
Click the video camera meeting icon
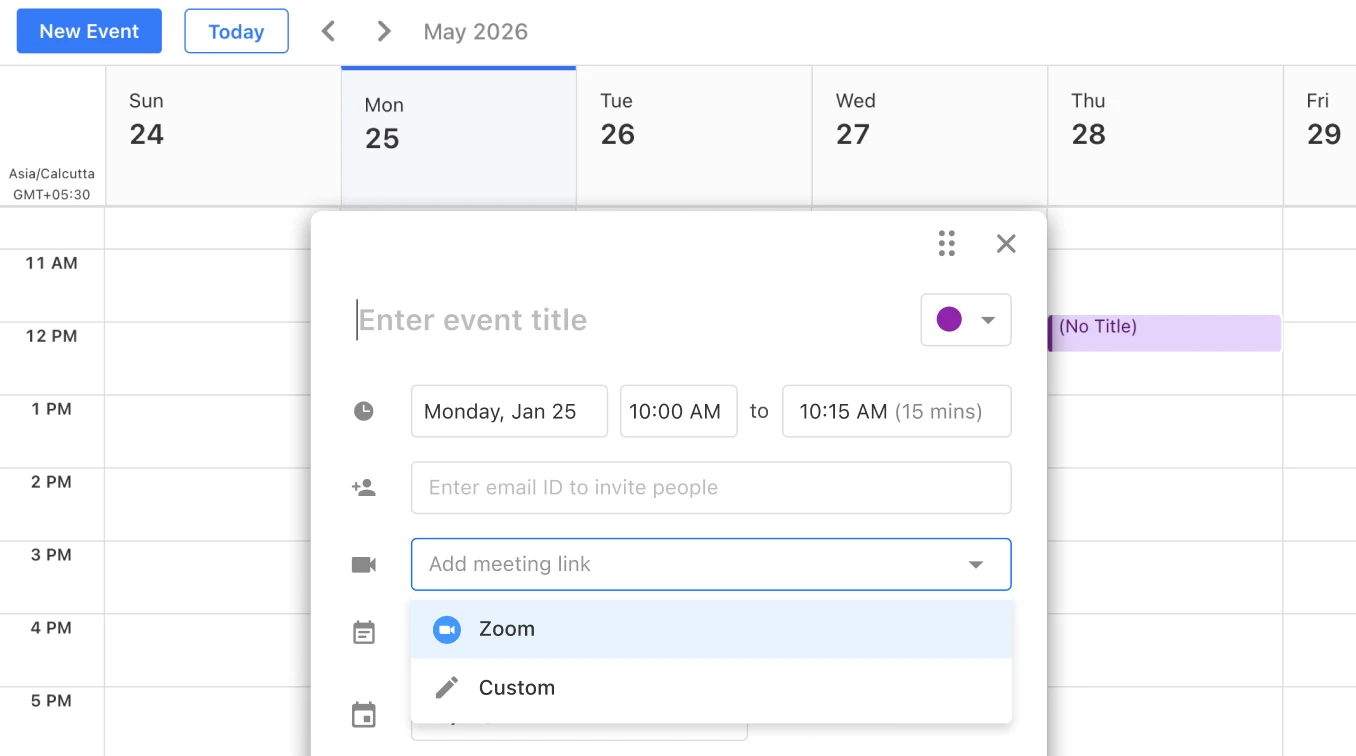pyautogui.click(x=364, y=565)
